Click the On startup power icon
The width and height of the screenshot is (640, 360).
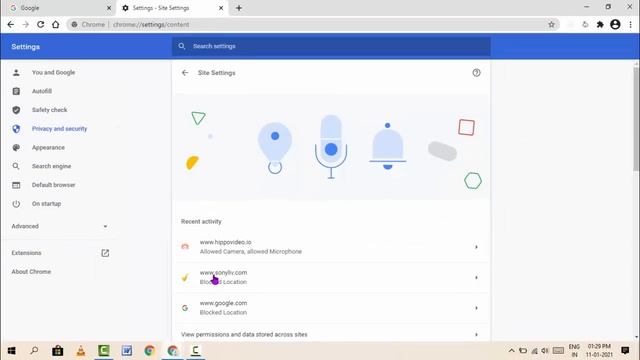16,204
